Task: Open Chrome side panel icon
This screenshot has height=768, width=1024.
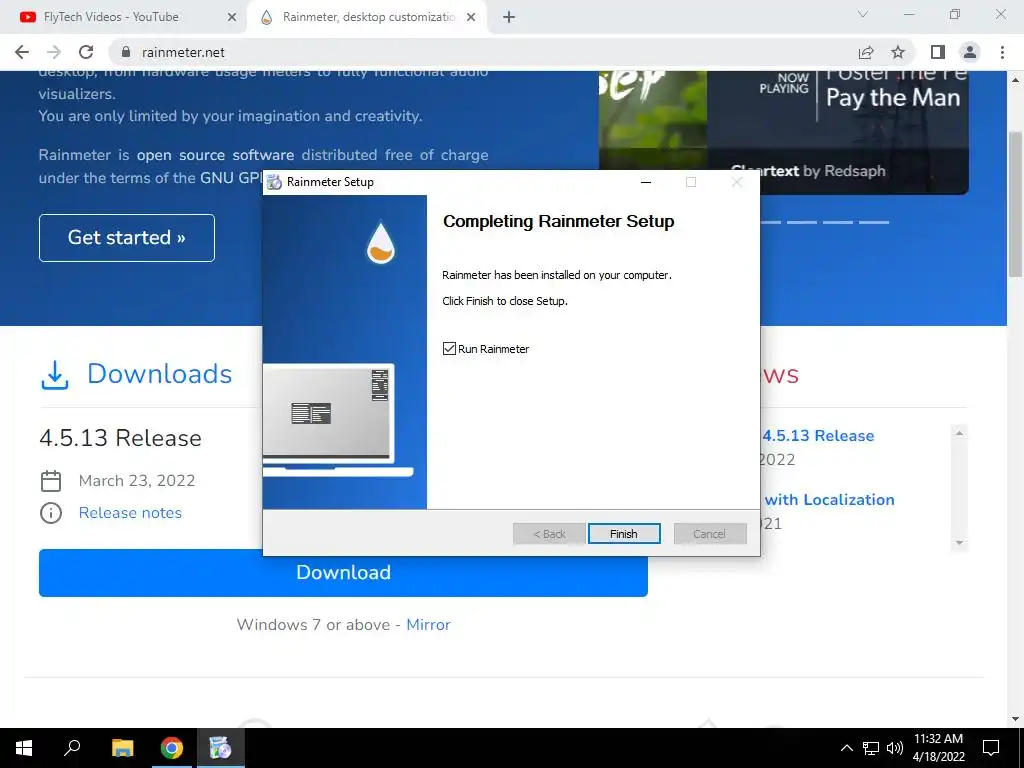Action: (938, 52)
